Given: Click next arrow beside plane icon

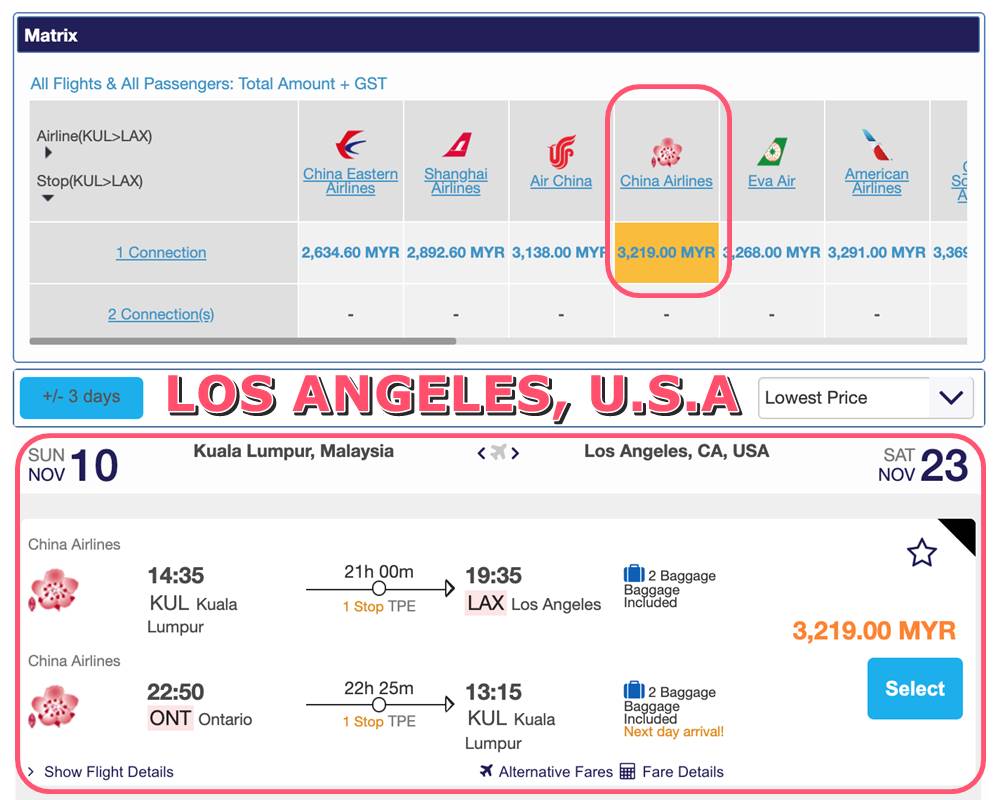Looking at the screenshot, I should [515, 453].
